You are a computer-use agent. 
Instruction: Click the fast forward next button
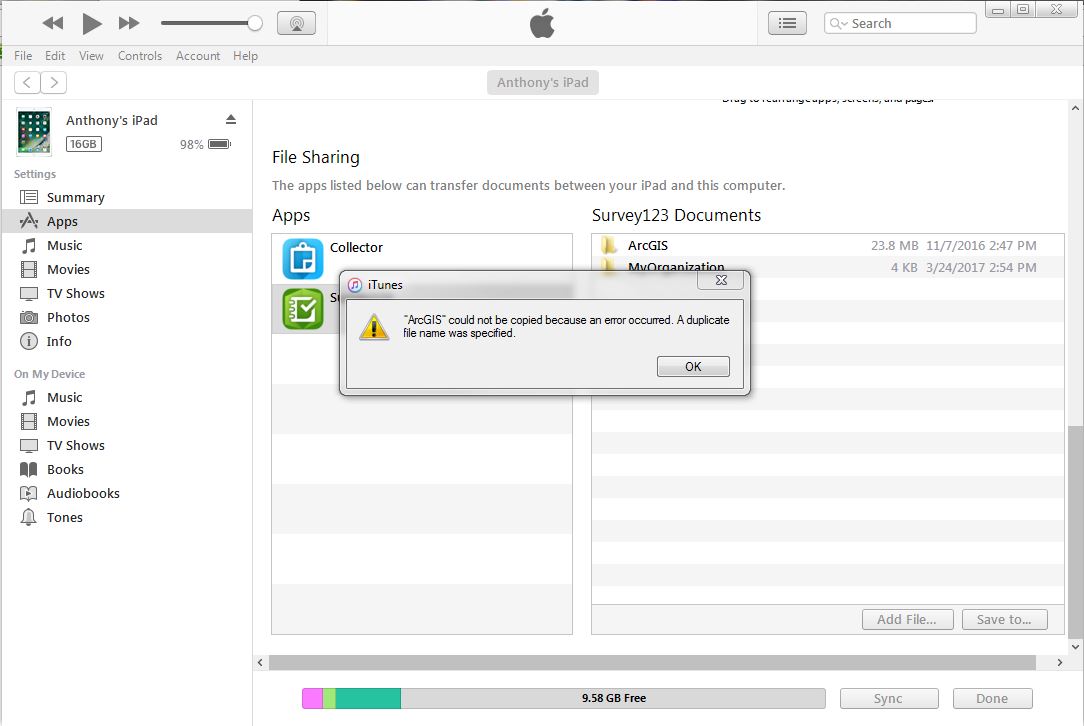[x=129, y=24]
